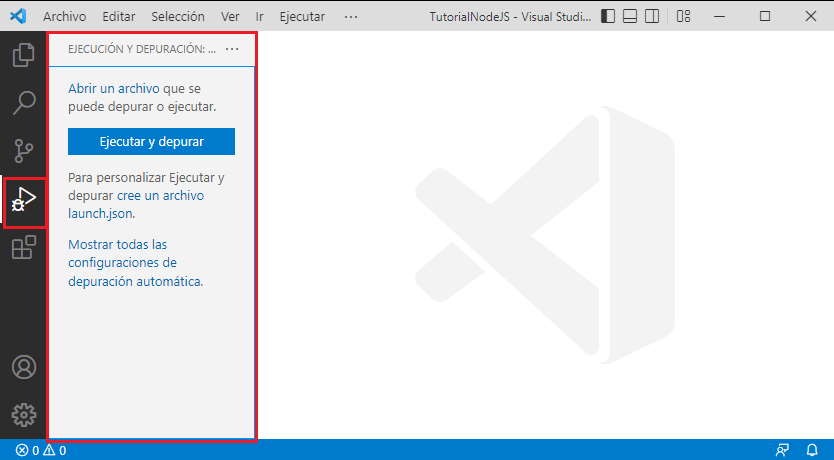Click the feedback icon in status bar

[x=782, y=450]
